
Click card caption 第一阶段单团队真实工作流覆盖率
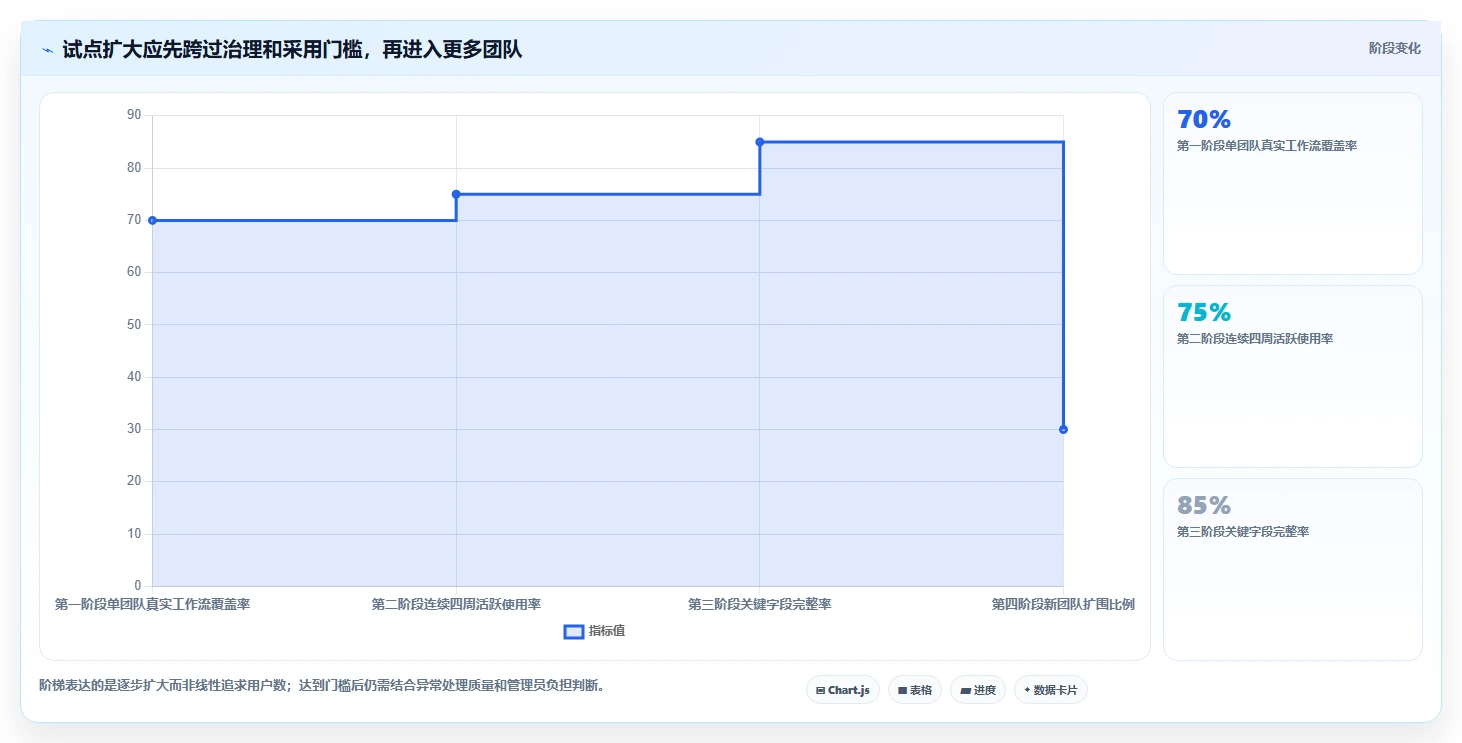(x=1267, y=146)
